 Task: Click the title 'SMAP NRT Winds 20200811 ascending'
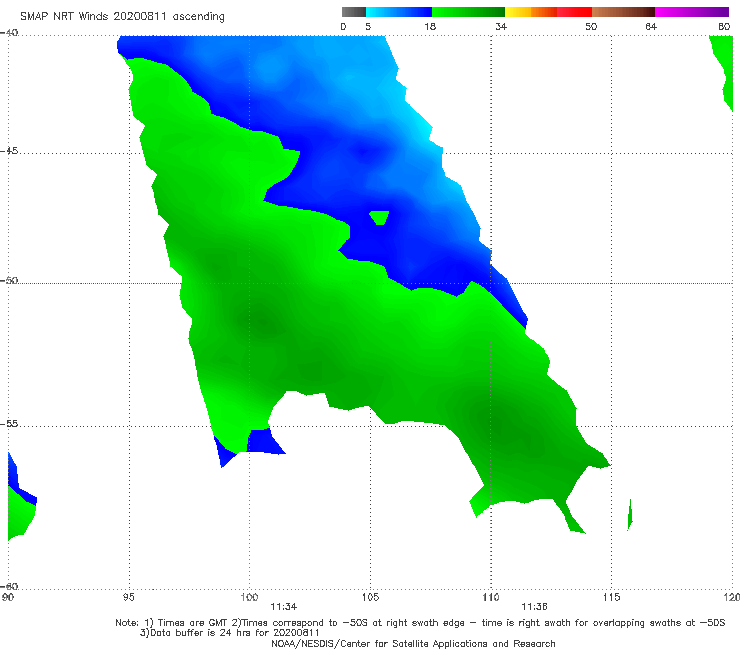[x=122, y=17]
